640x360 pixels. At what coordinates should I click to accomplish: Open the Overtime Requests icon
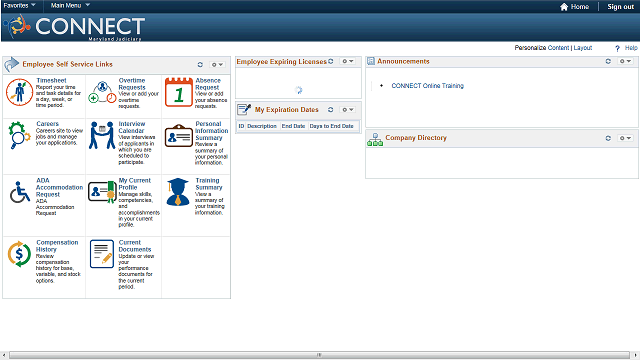click(102, 93)
